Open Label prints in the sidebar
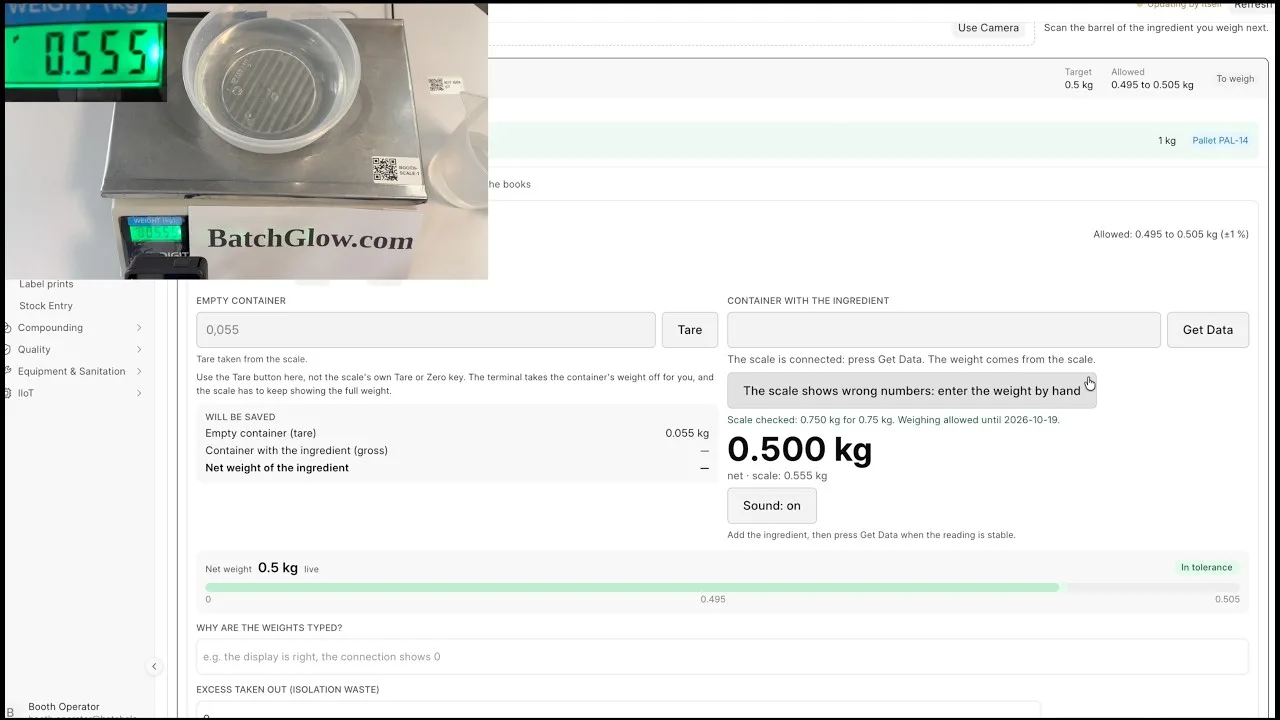Image resolution: width=1280 pixels, height=720 pixels. point(46,284)
